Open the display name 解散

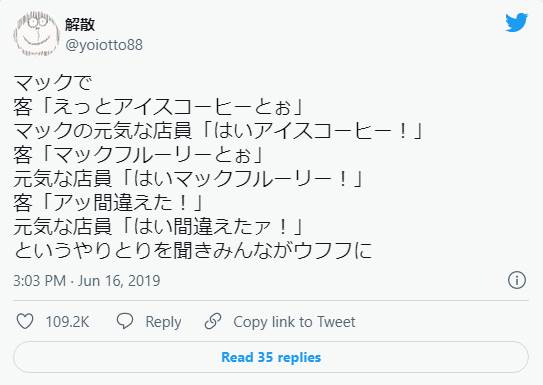(x=80, y=25)
